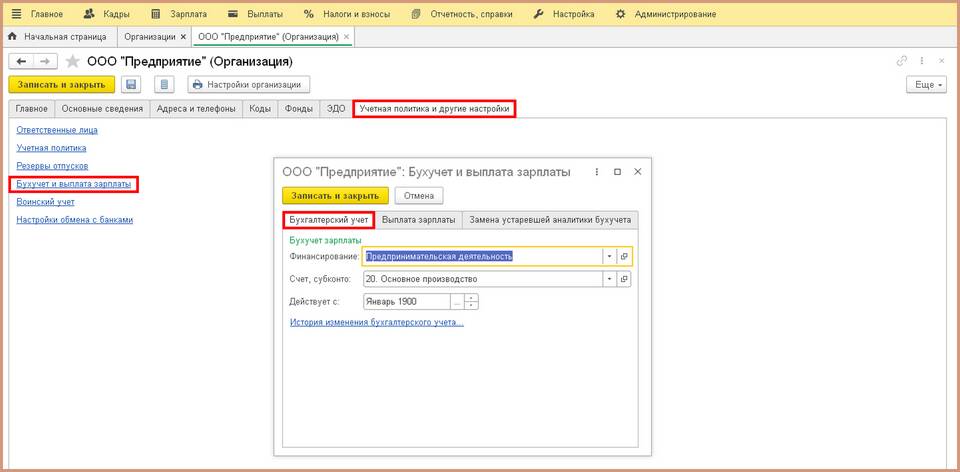Click the back navigation arrow
This screenshot has height=472, width=960.
coord(21,61)
